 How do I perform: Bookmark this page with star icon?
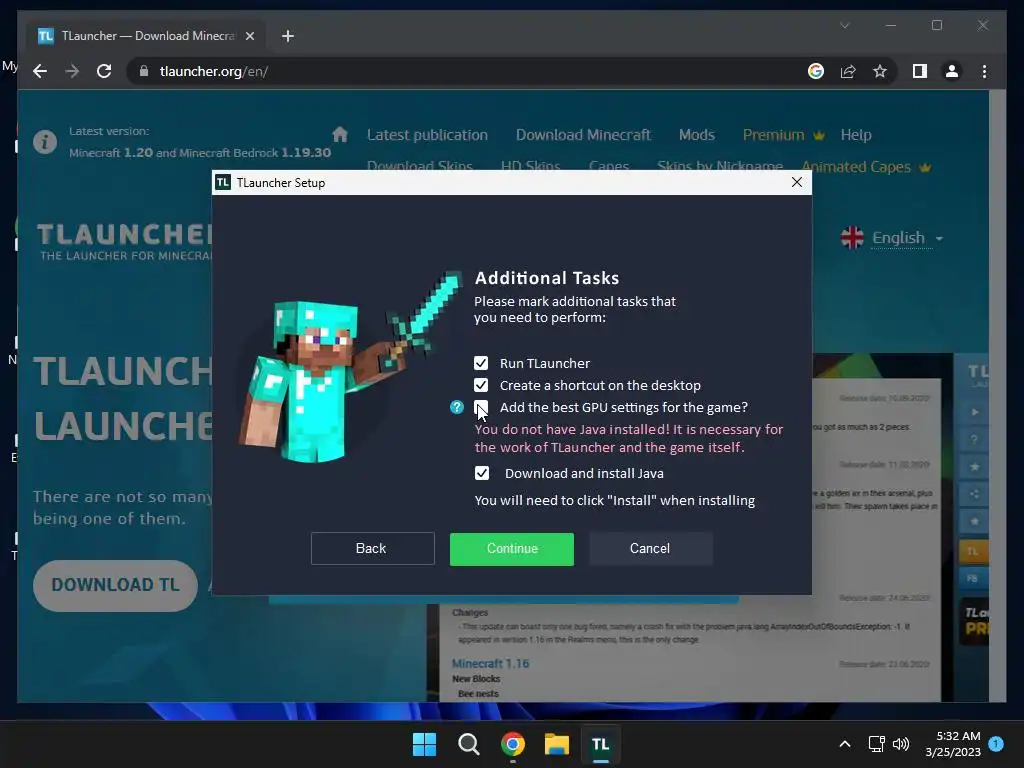[880, 71]
